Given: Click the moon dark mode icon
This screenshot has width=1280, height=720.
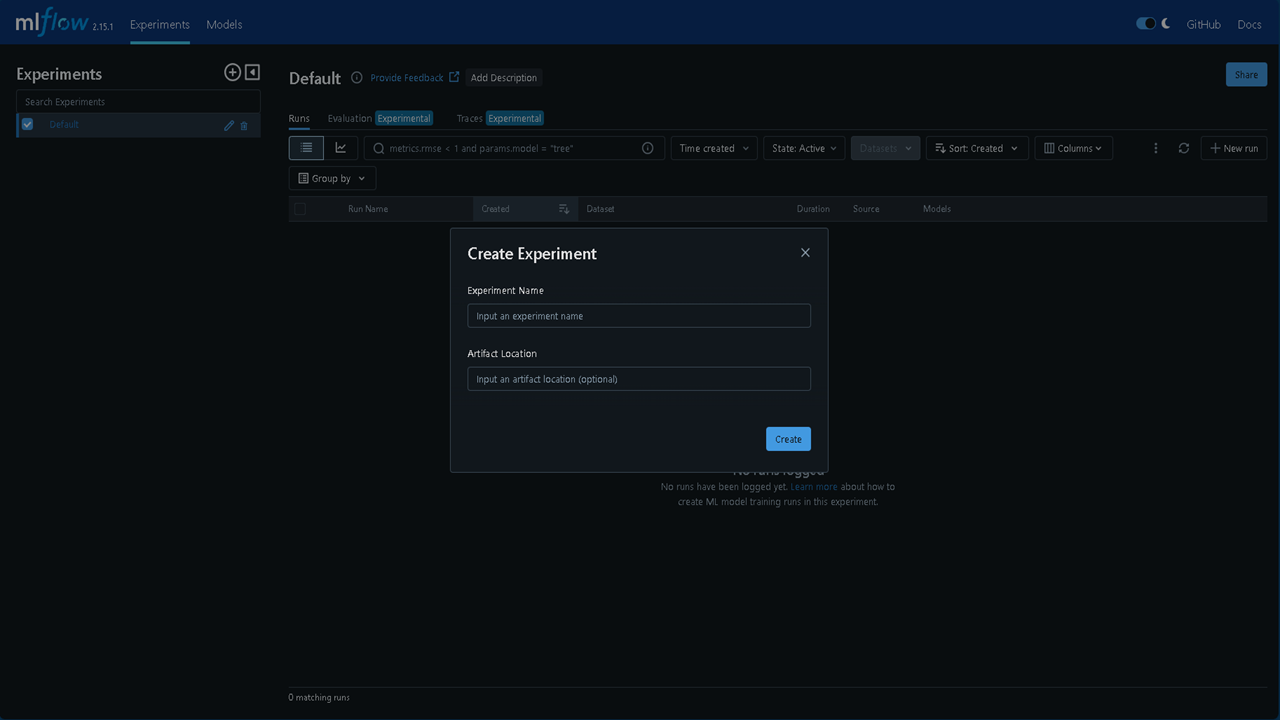Looking at the screenshot, I should click(1166, 23).
